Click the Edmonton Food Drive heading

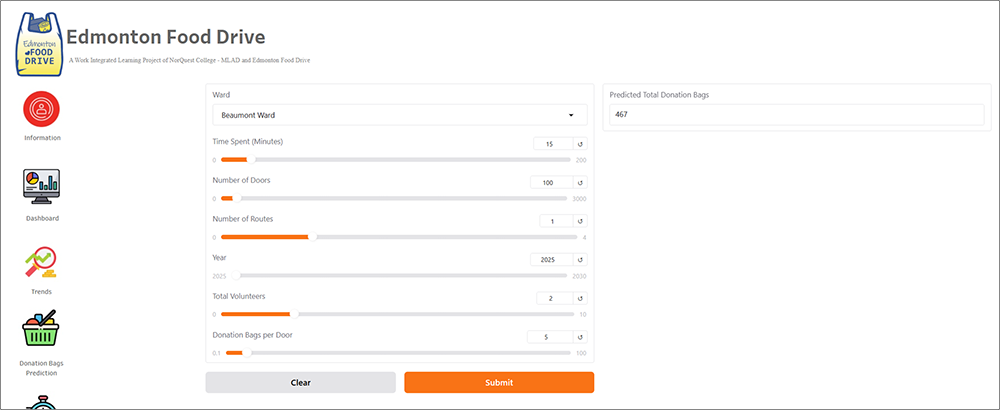[166, 38]
